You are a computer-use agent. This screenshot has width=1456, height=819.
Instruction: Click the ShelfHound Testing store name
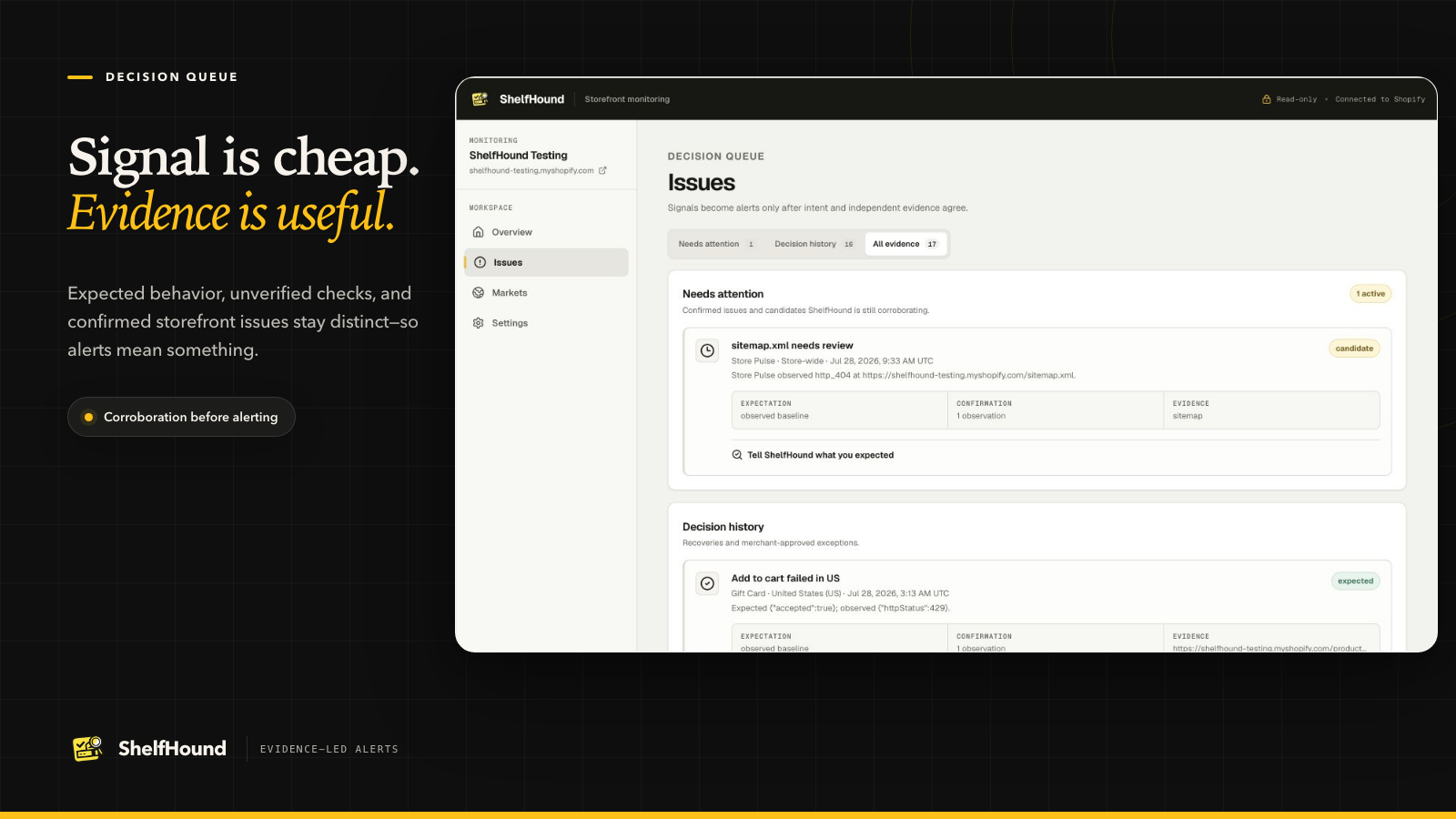pos(518,156)
